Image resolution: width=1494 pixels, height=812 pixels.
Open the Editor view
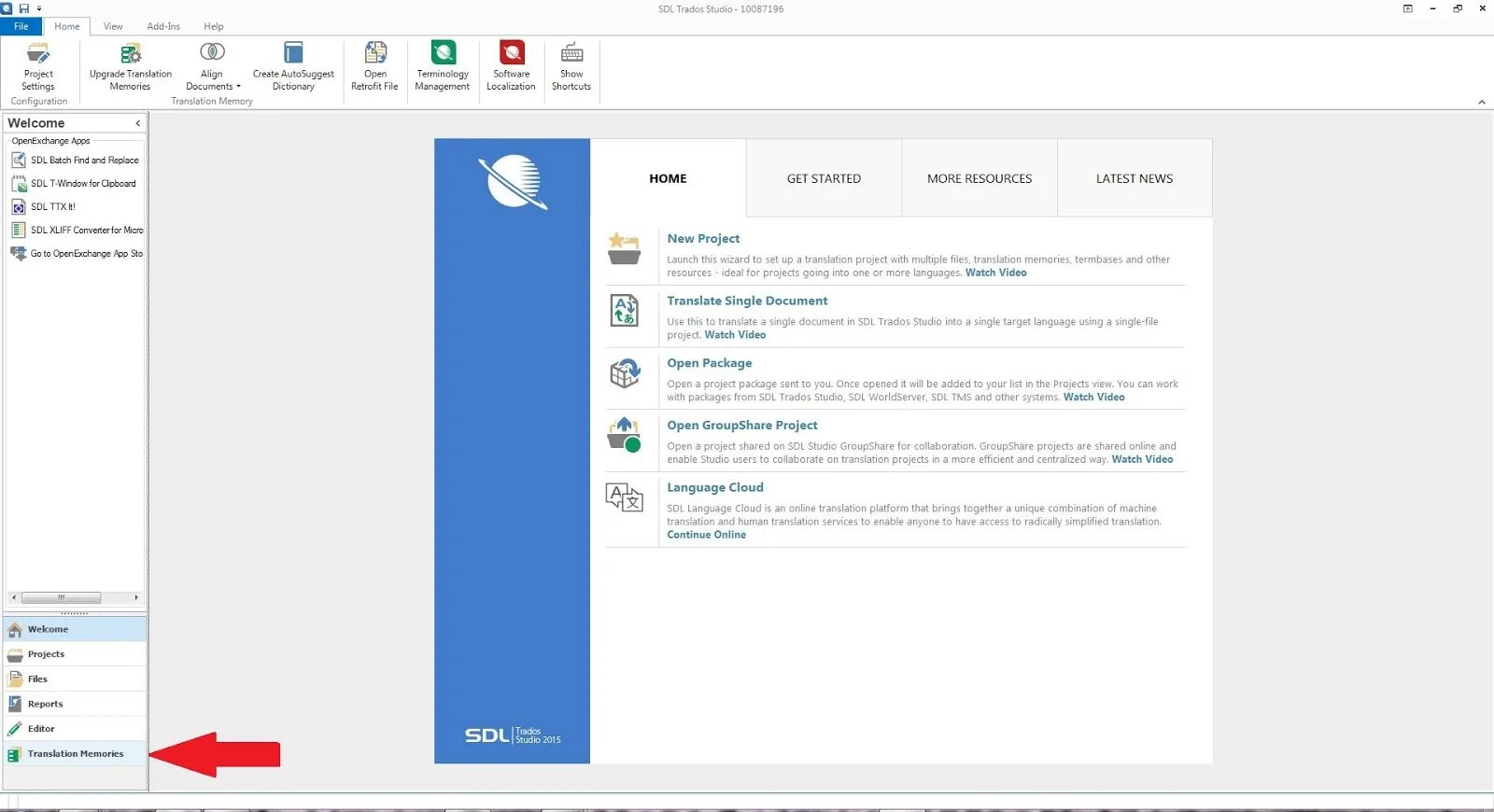[x=75, y=729]
